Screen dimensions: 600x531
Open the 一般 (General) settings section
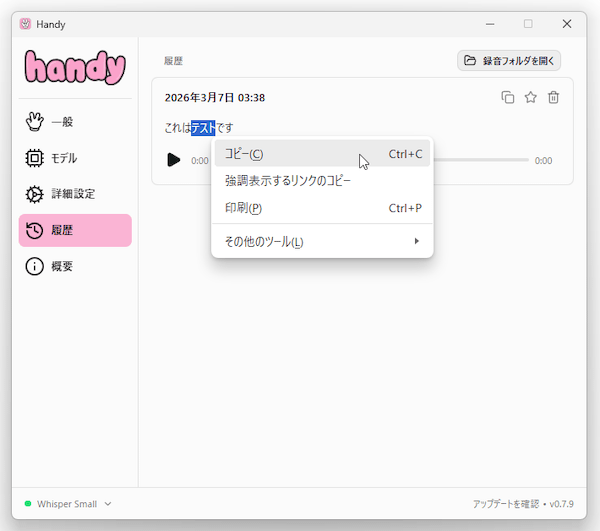pos(75,122)
